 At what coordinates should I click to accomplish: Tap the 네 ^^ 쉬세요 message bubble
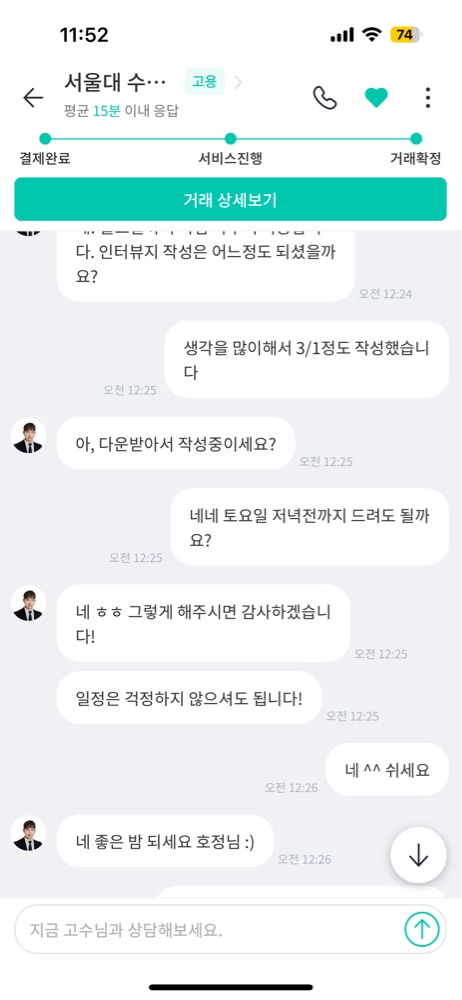(387, 770)
